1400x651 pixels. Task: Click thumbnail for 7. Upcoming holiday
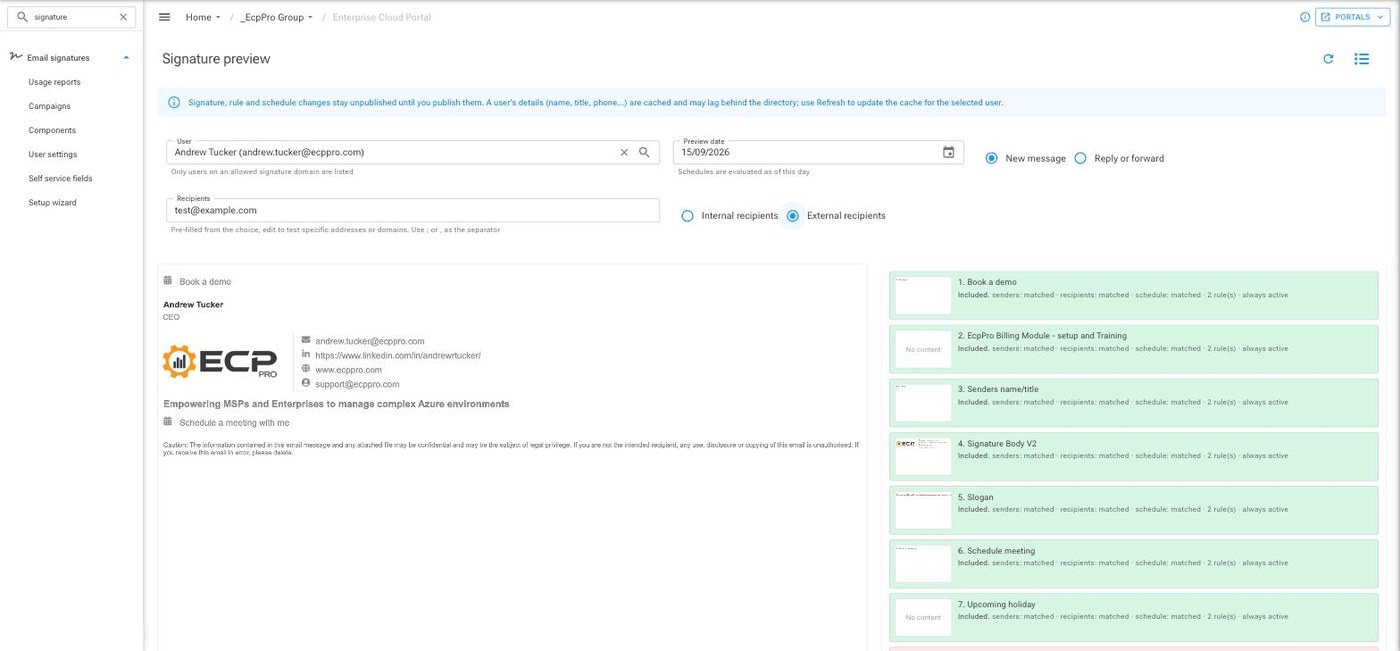pos(923,617)
